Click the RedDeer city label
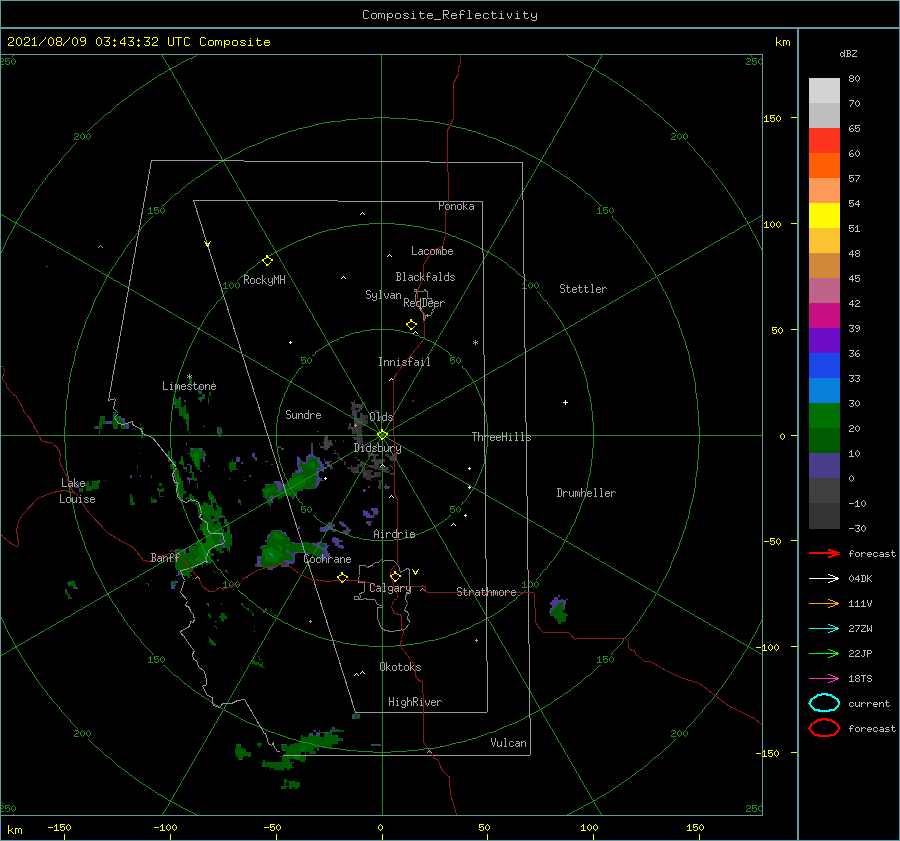The image size is (900, 841). [424, 303]
